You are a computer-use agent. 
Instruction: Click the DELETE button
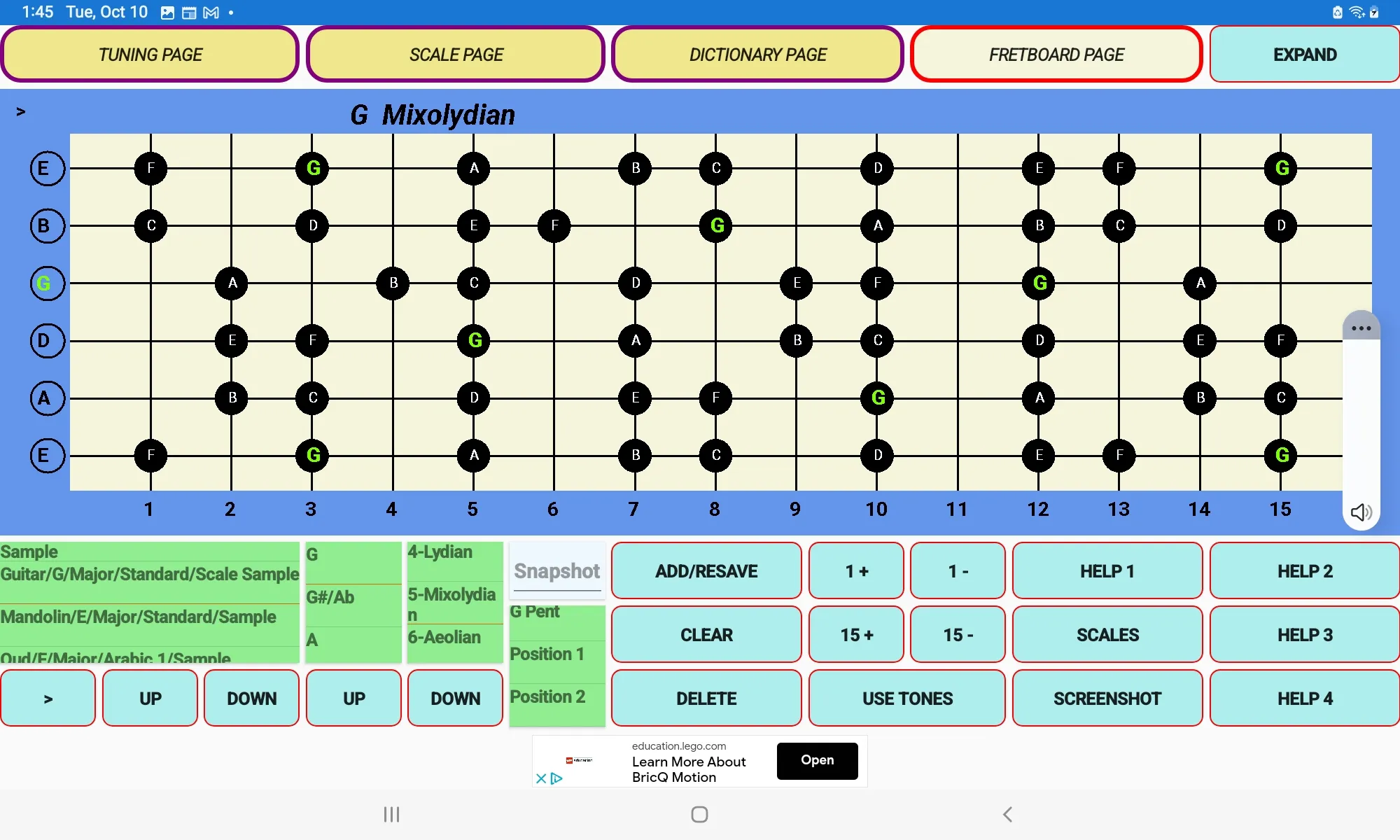pyautogui.click(x=706, y=699)
